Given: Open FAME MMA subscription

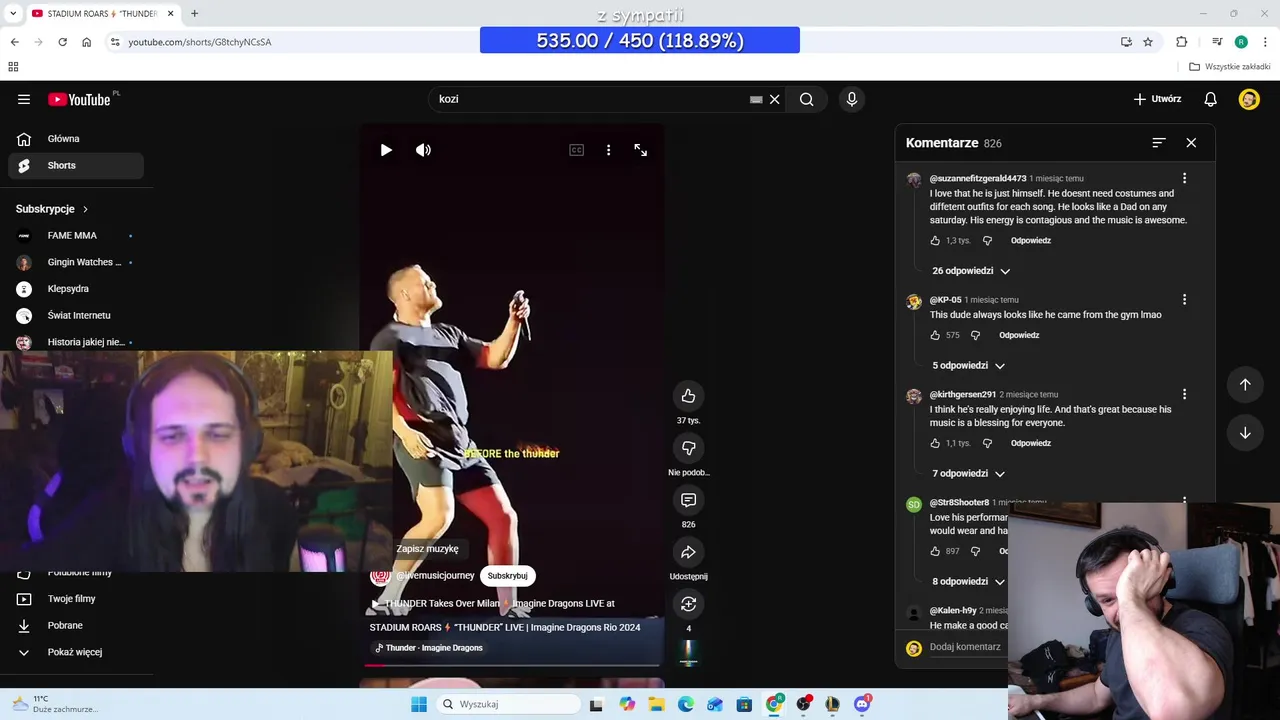Looking at the screenshot, I should pos(76,236).
